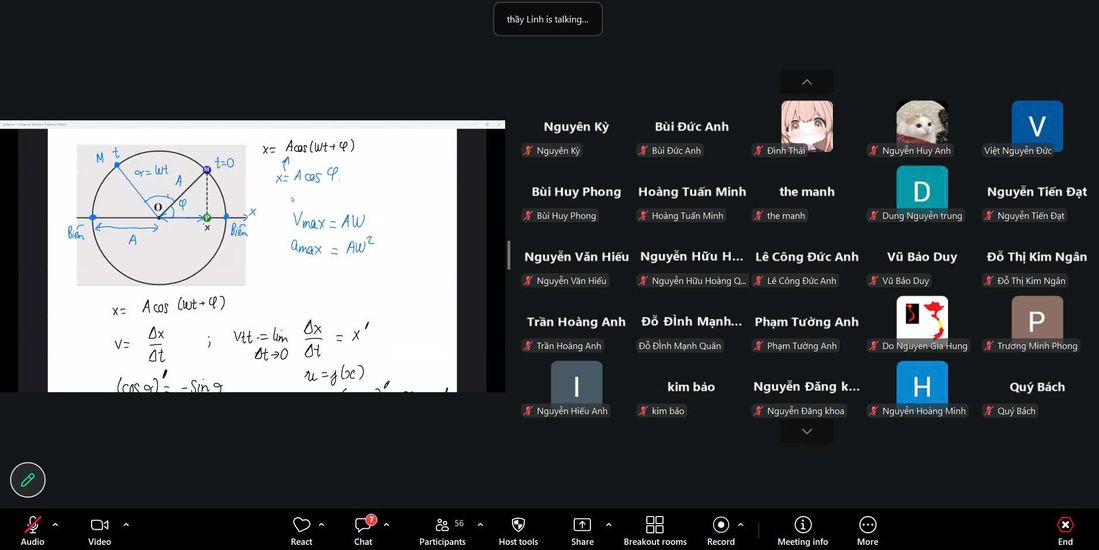Expand the chevron next to Share
This screenshot has width=1099, height=550.
coord(608,524)
